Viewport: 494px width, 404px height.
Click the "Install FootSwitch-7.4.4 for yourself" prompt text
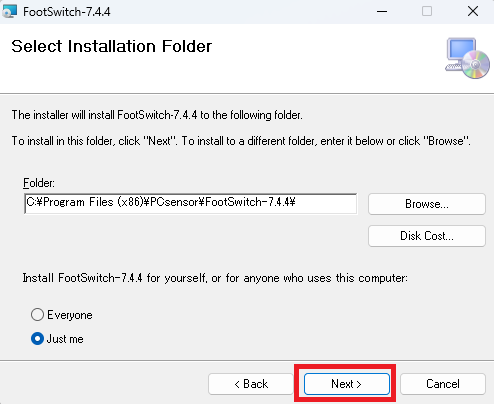coord(215,278)
